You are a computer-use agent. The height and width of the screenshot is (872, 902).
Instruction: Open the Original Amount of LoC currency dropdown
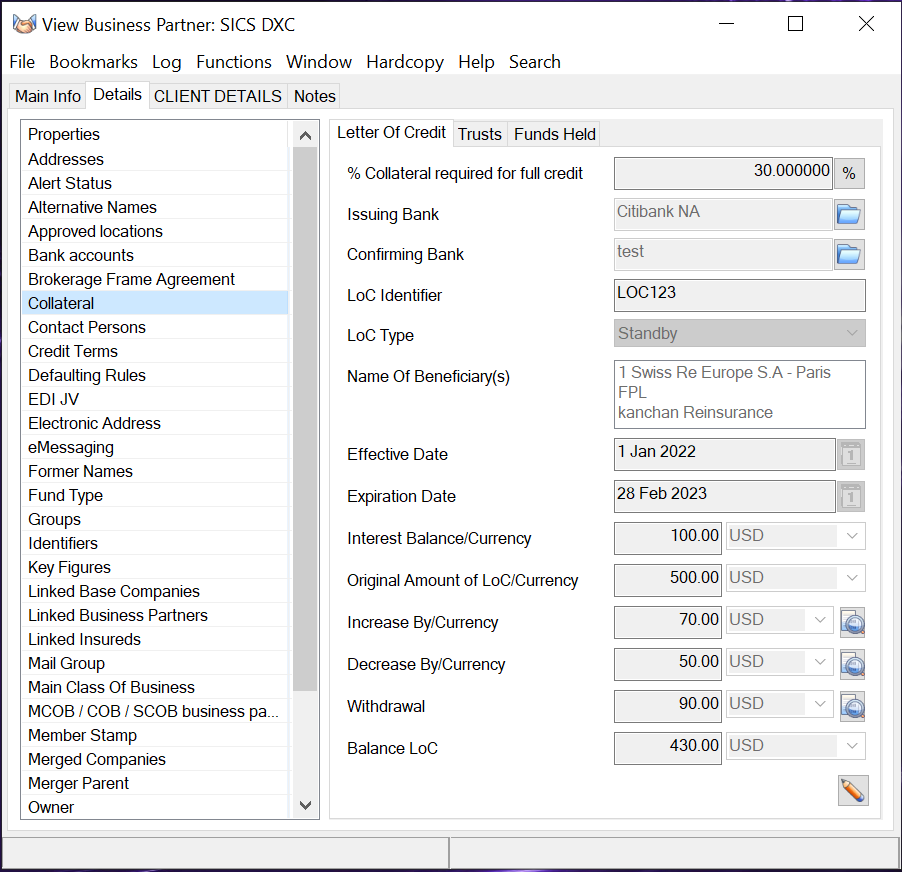[852, 578]
